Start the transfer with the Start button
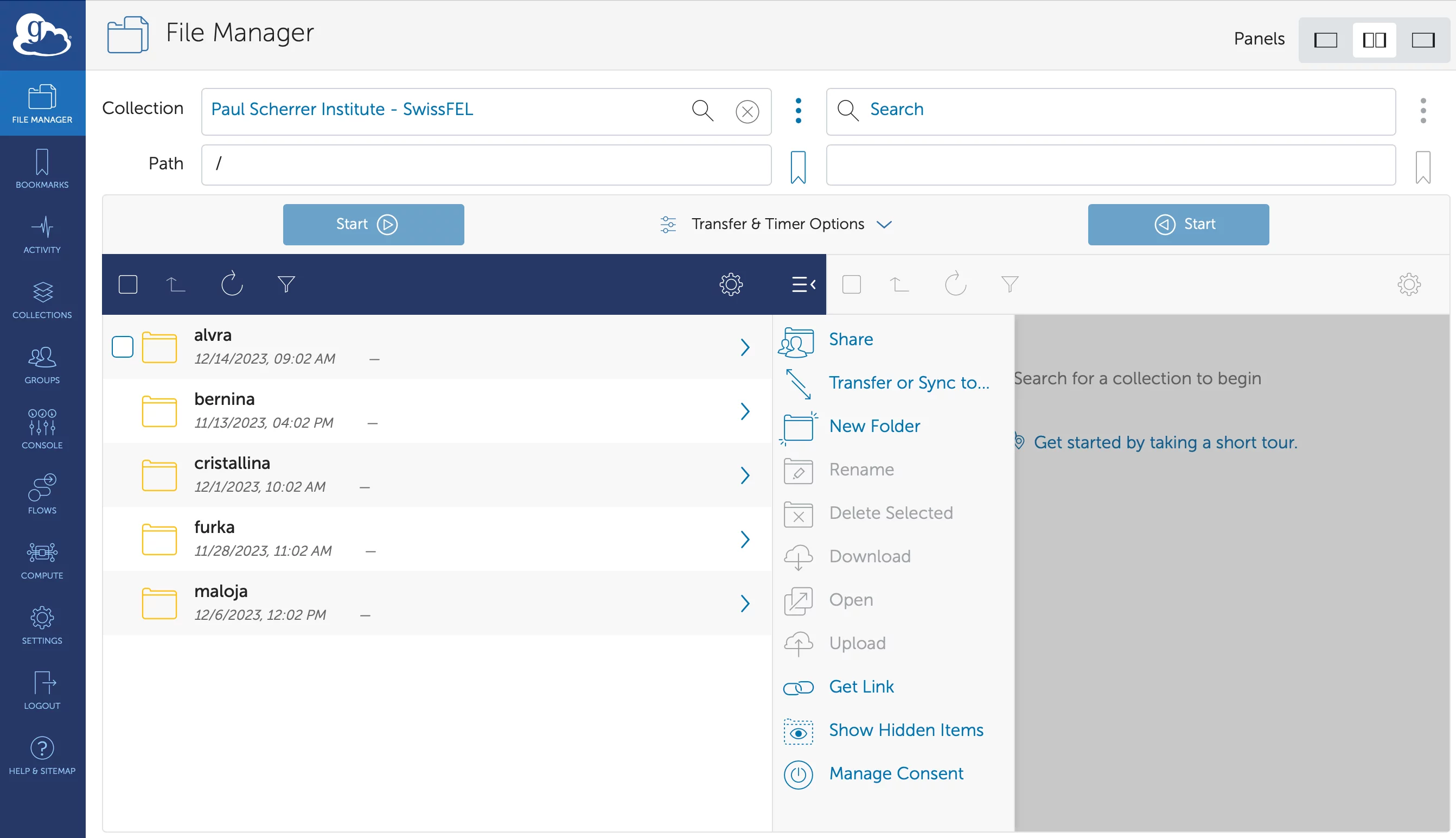This screenshot has height=838, width=1456. (x=373, y=225)
